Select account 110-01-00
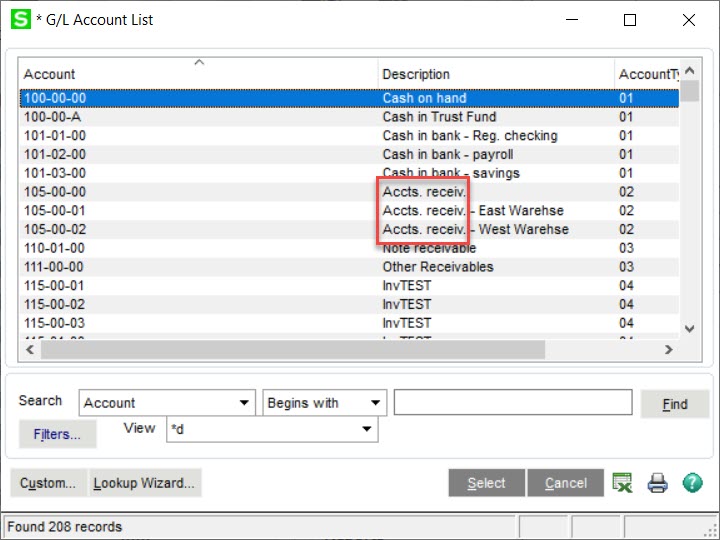 click(349, 248)
